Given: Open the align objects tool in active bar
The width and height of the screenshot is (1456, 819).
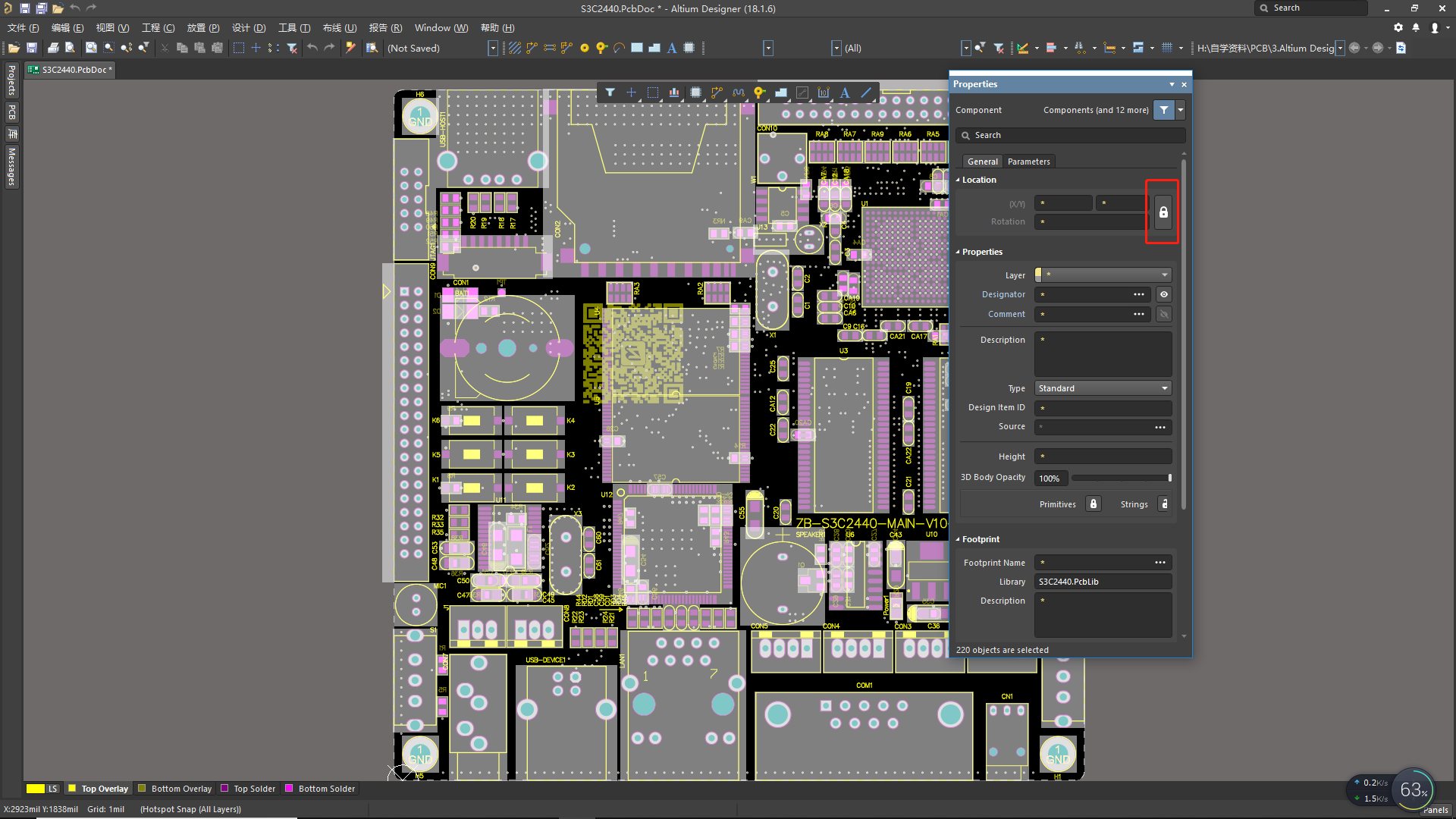Looking at the screenshot, I should (x=674, y=93).
